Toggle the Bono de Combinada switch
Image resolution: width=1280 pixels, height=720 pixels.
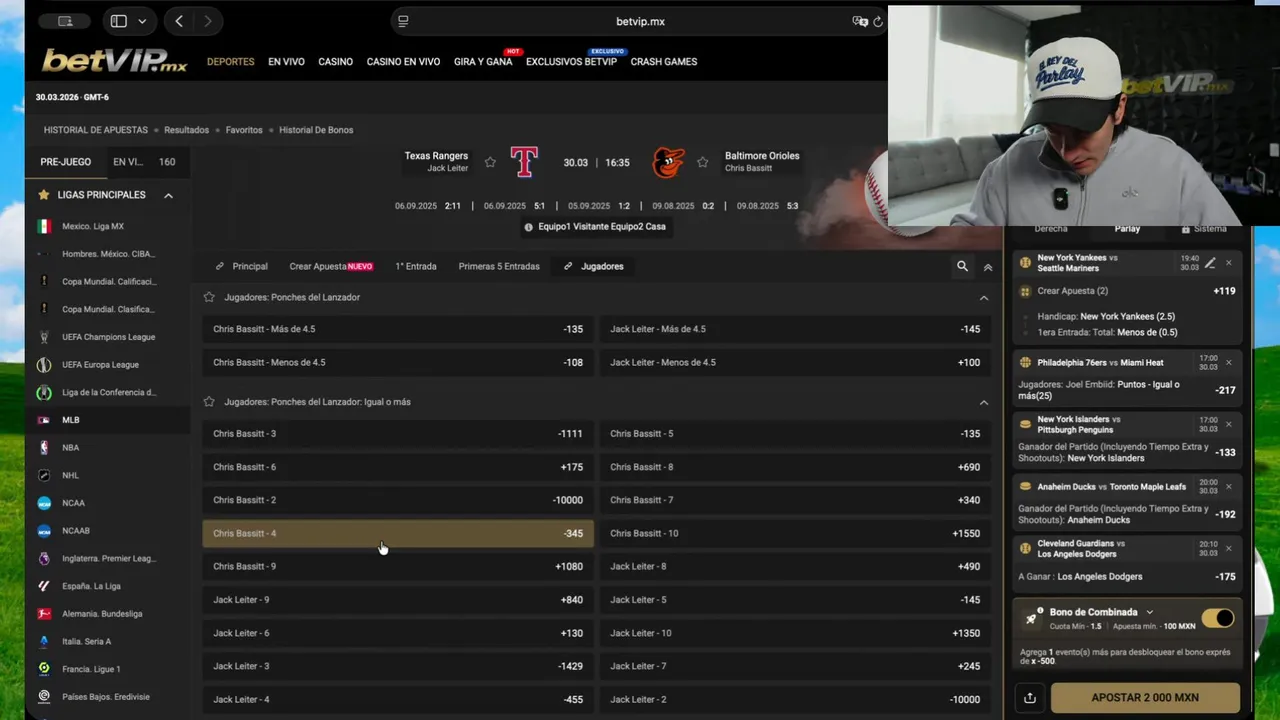pos(1218,618)
